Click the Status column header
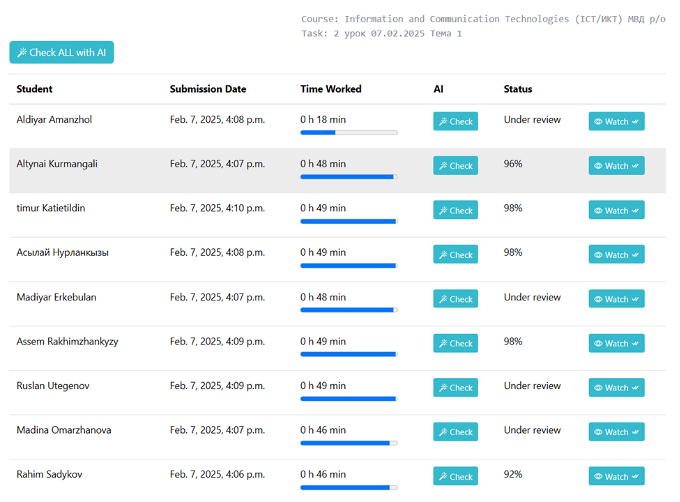Viewport: 680px width, 502px height. click(x=518, y=89)
